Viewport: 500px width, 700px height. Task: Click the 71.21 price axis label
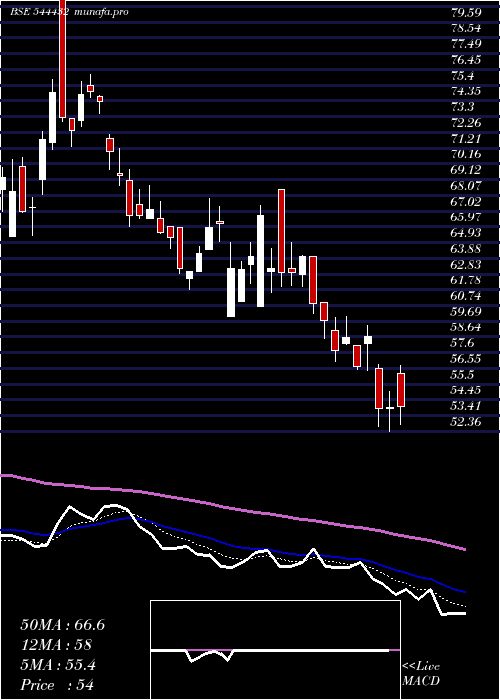coord(467,138)
